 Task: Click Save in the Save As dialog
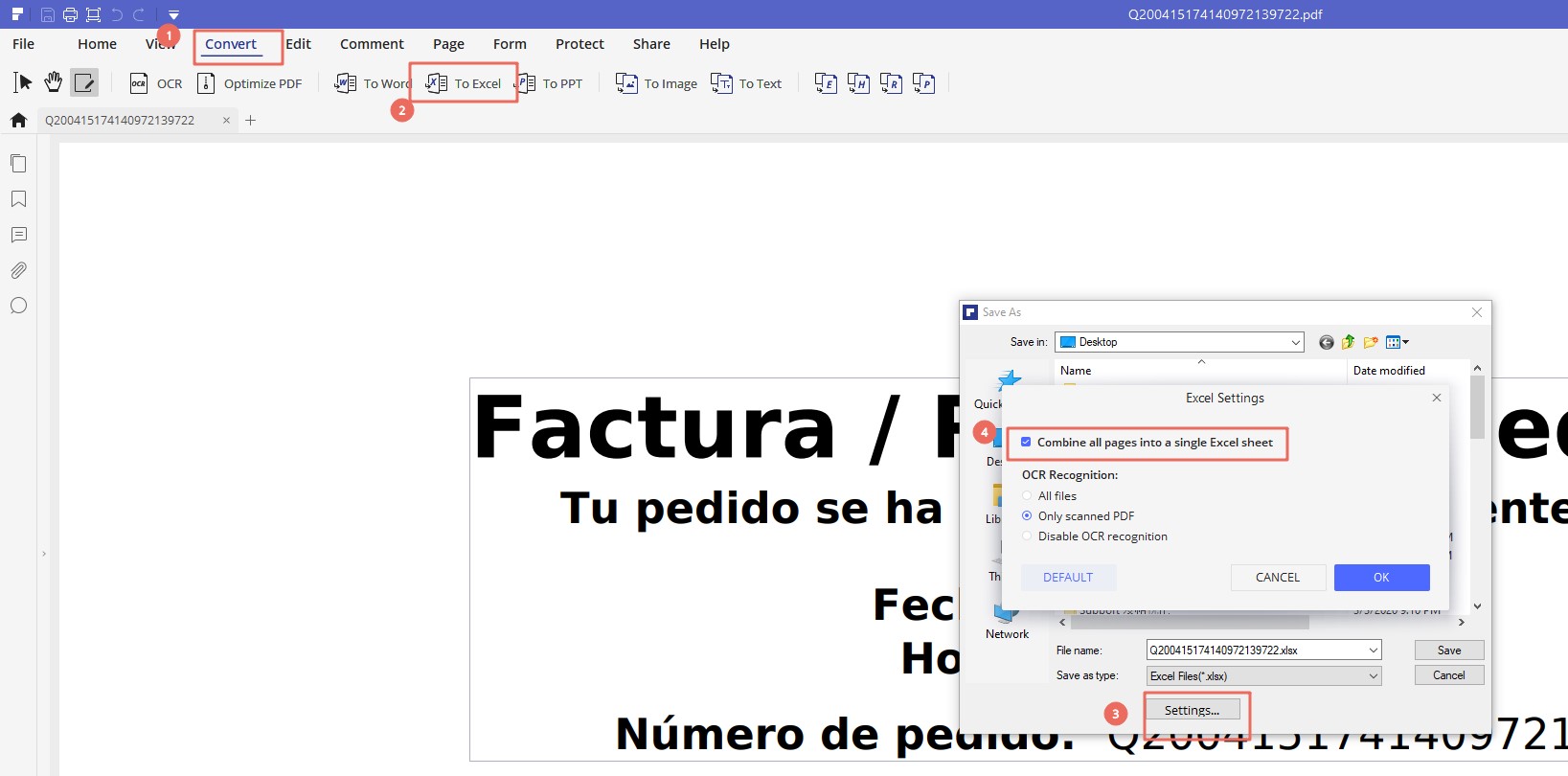tap(1449, 650)
